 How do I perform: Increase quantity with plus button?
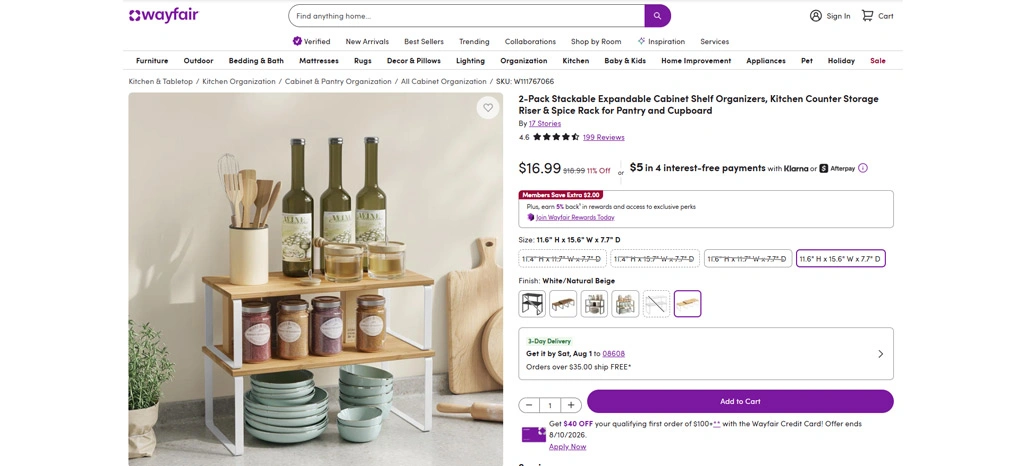571,405
